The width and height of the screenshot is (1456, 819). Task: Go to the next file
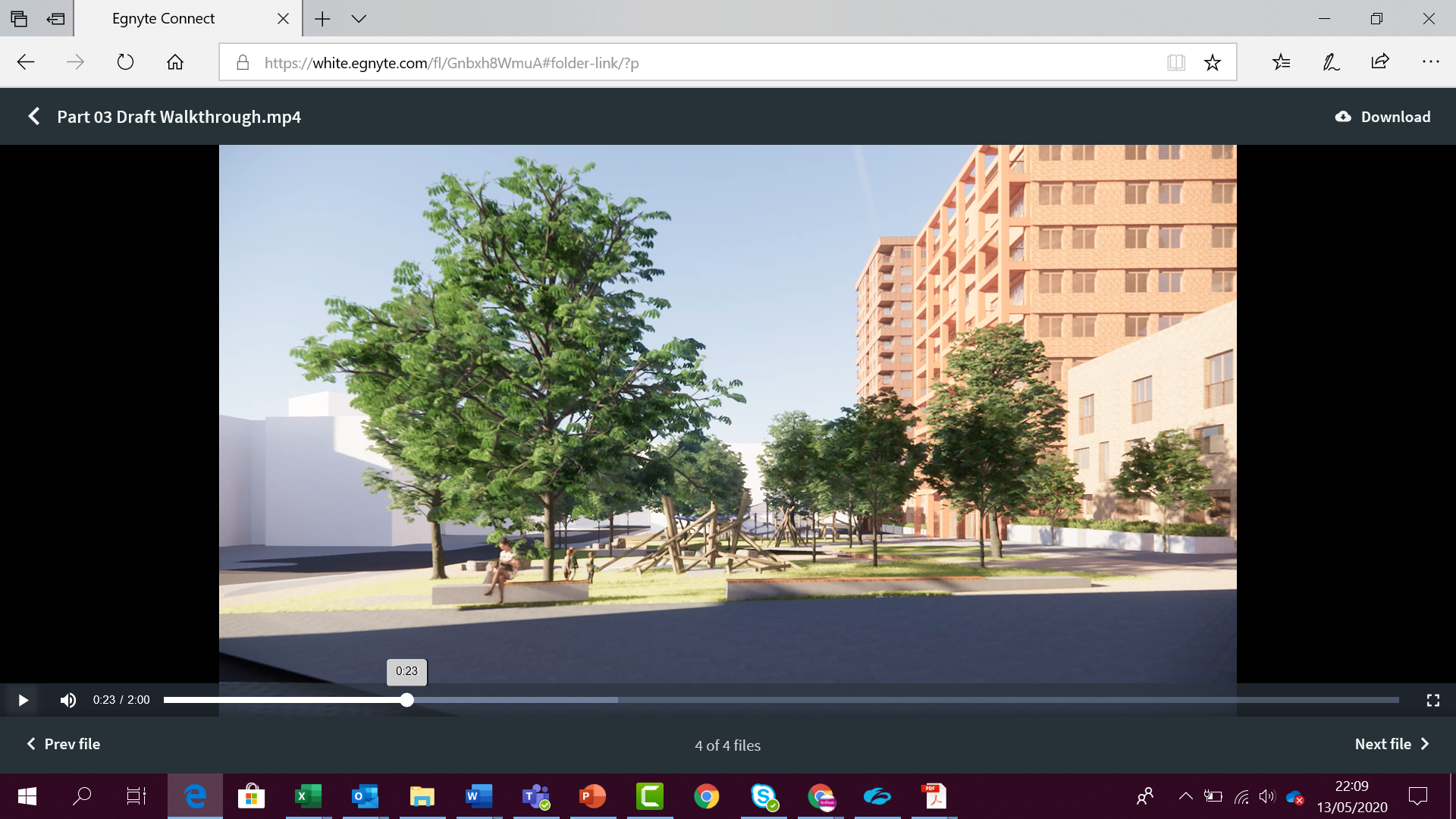(1392, 744)
